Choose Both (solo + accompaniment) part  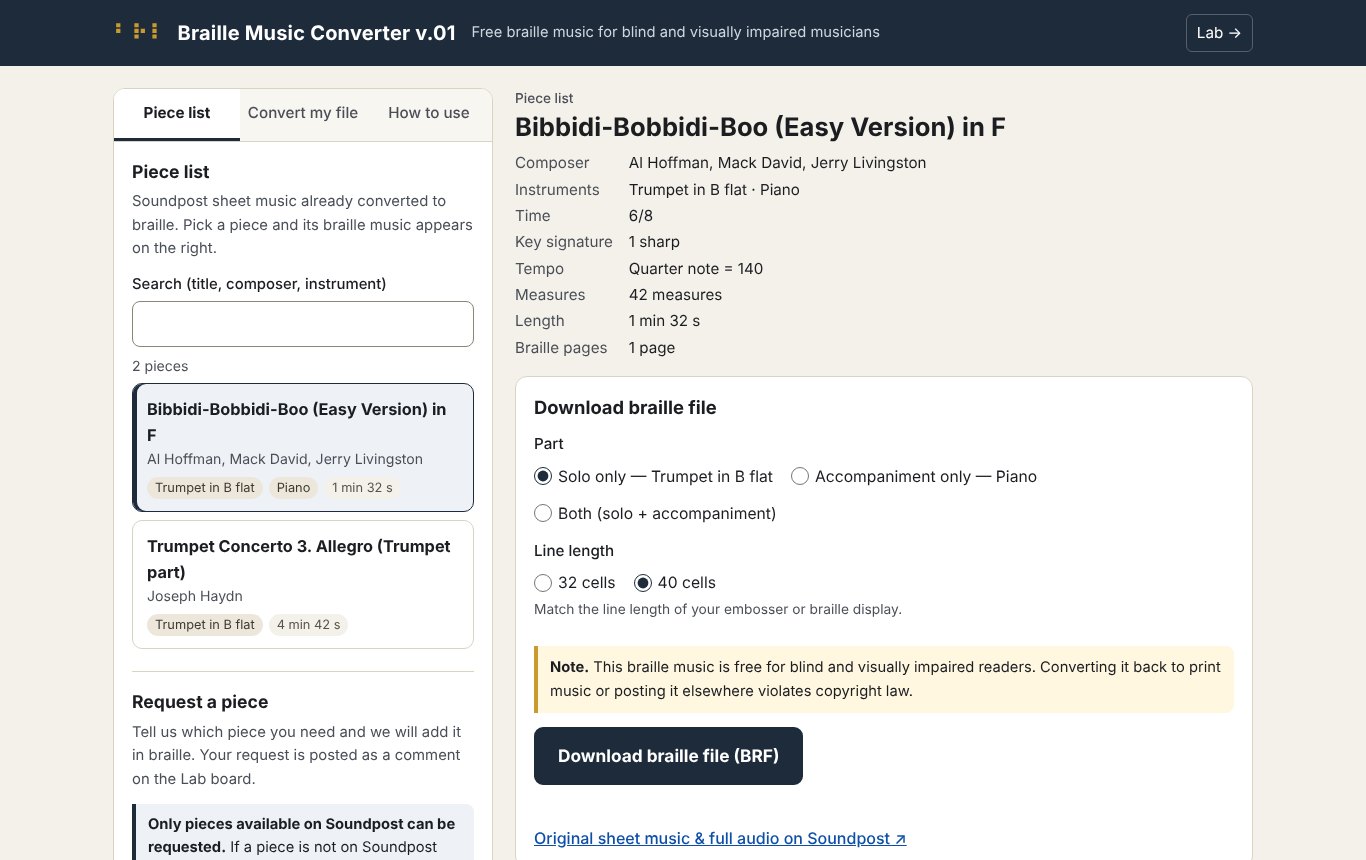click(x=655, y=513)
